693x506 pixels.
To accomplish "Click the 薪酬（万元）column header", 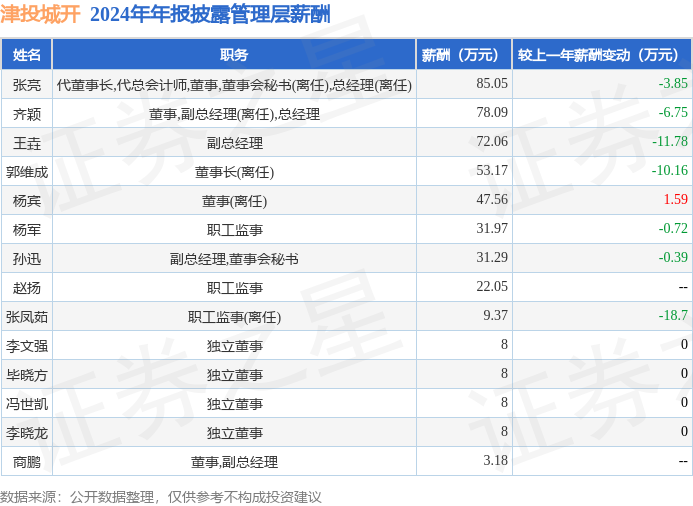I will point(464,55).
